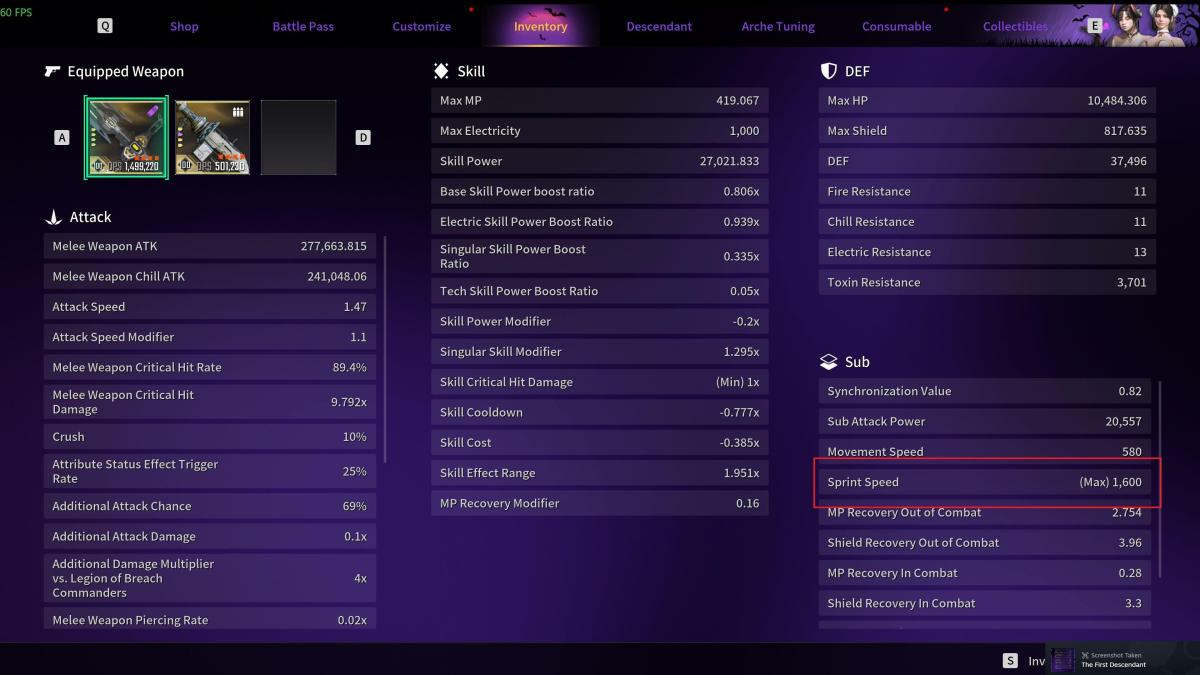Open the Shop tab
The height and width of the screenshot is (675, 1200).
pos(184,26)
